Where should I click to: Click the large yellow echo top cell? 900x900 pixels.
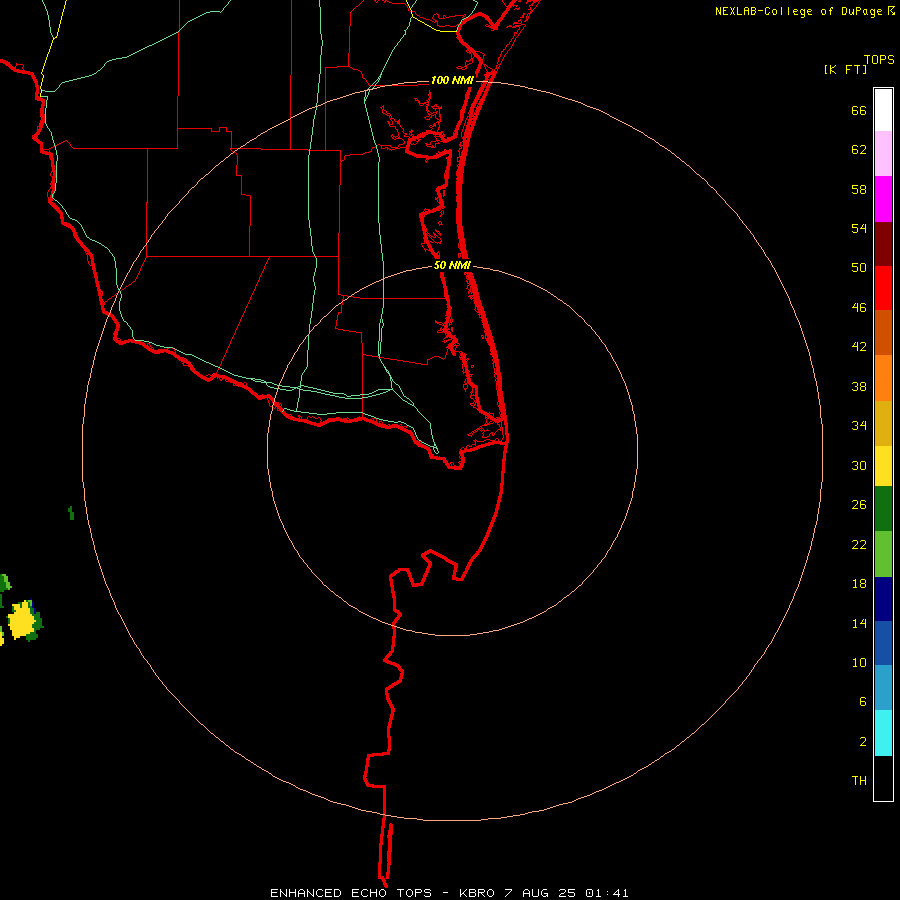pos(22,620)
